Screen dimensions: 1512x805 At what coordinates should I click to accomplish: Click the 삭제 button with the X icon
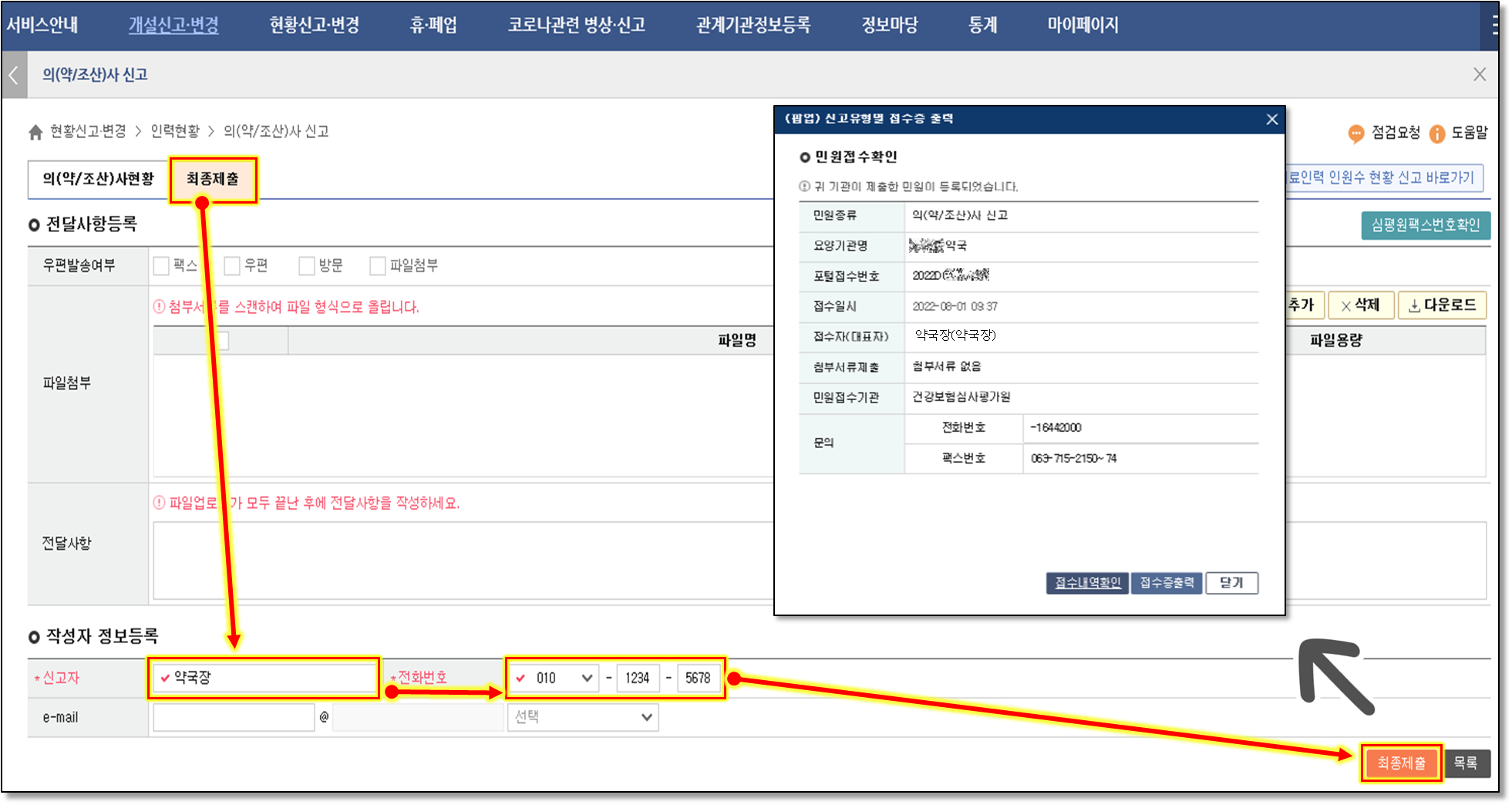(1360, 305)
